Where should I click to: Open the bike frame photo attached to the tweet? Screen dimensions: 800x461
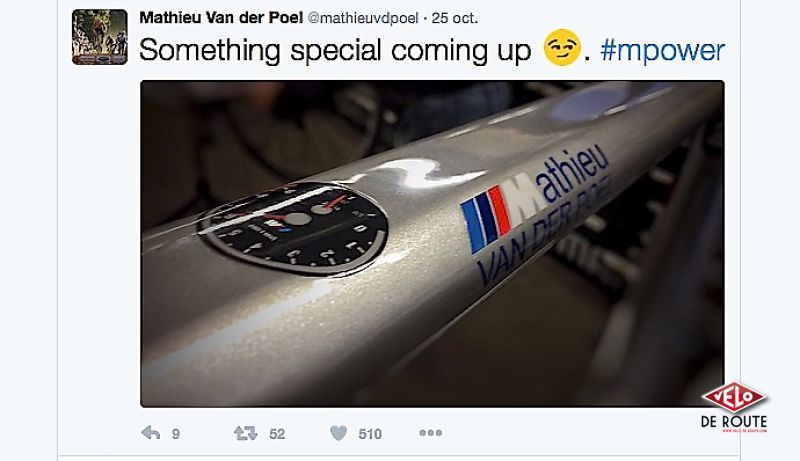[x=432, y=243]
